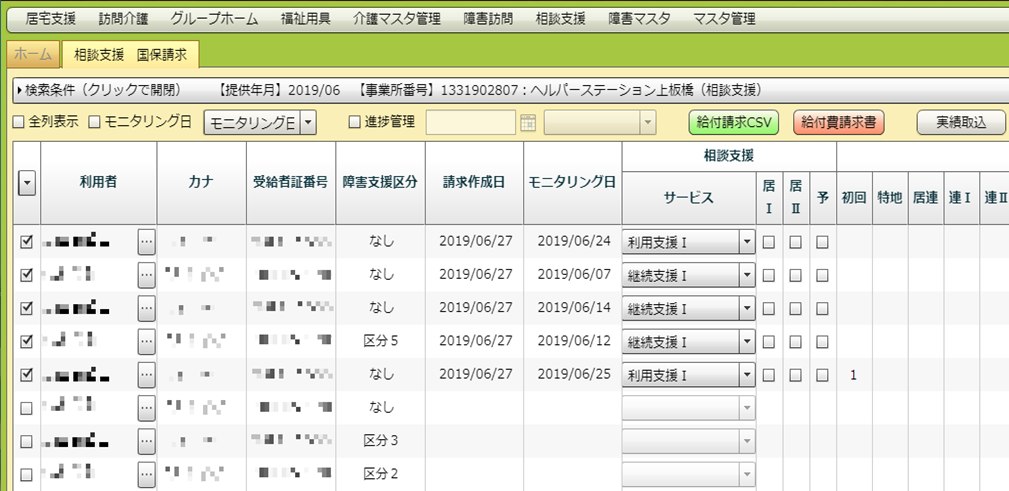
Task: Check the 進捗管理 checkbox
Action: (354, 123)
